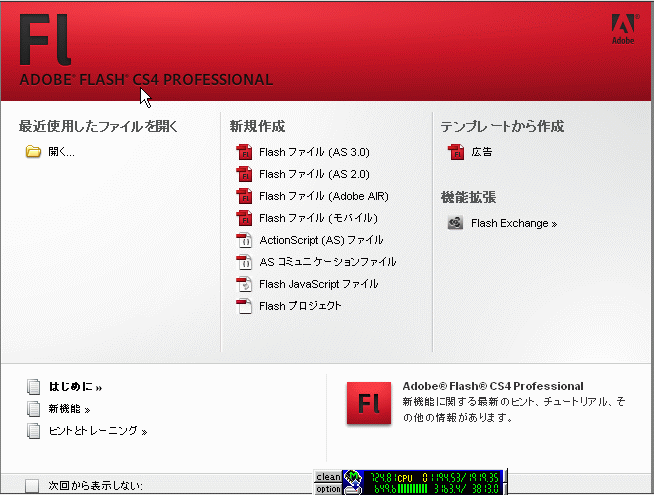
Task: Click the Flash プロジェクト icon
Action: click(x=244, y=307)
